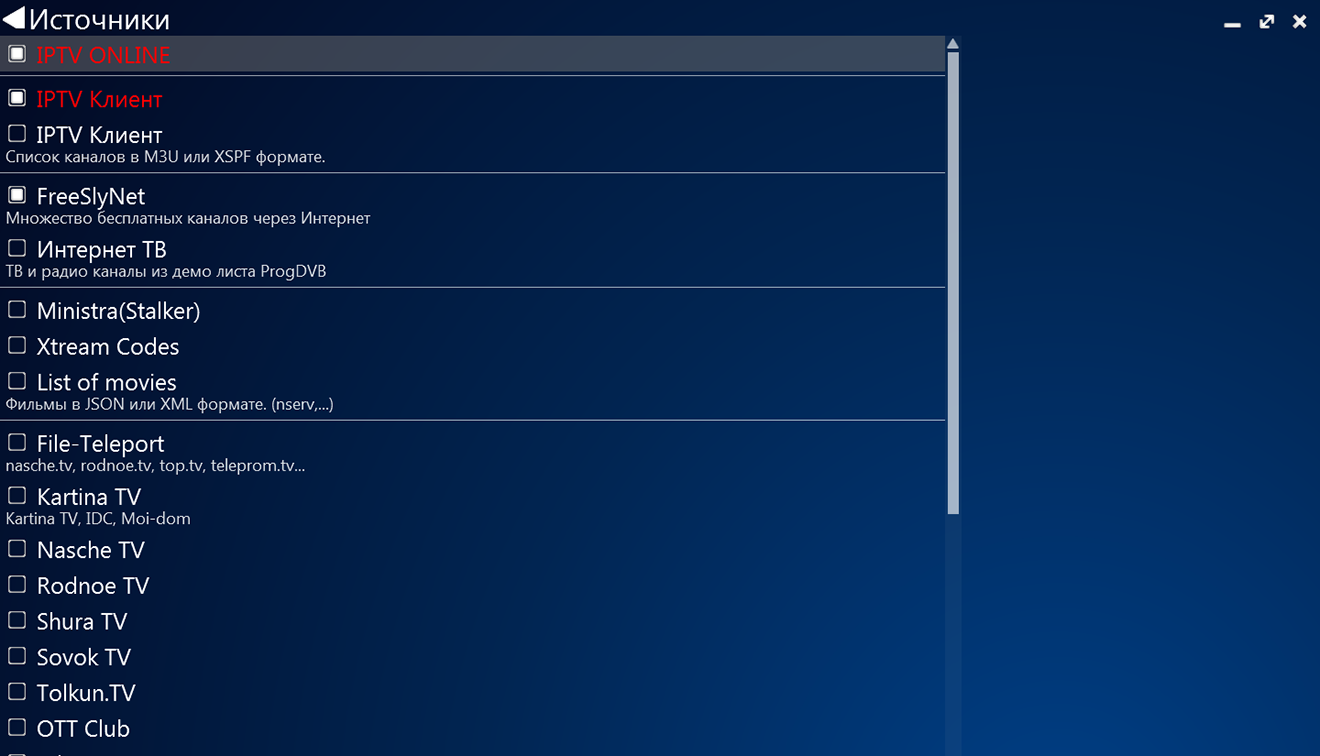
Task: Close the window with the X icon
Action: click(1300, 21)
